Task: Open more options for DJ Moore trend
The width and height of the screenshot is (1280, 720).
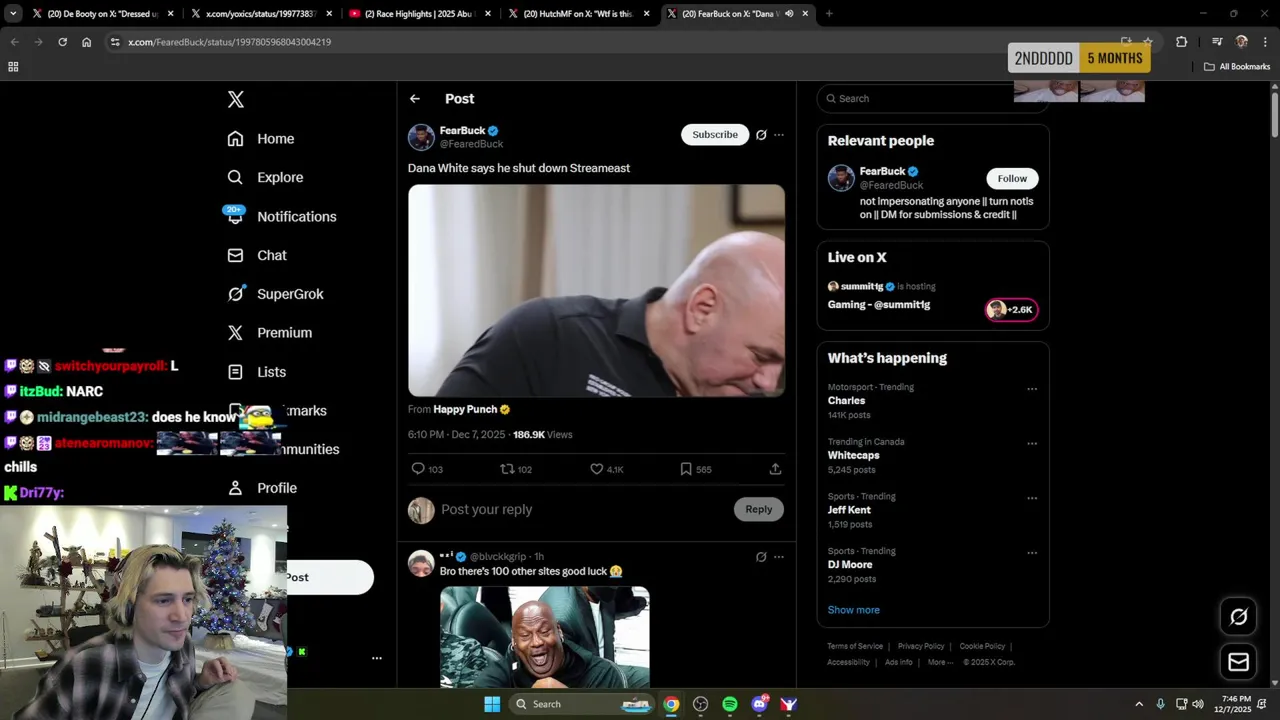Action: tap(1032, 553)
